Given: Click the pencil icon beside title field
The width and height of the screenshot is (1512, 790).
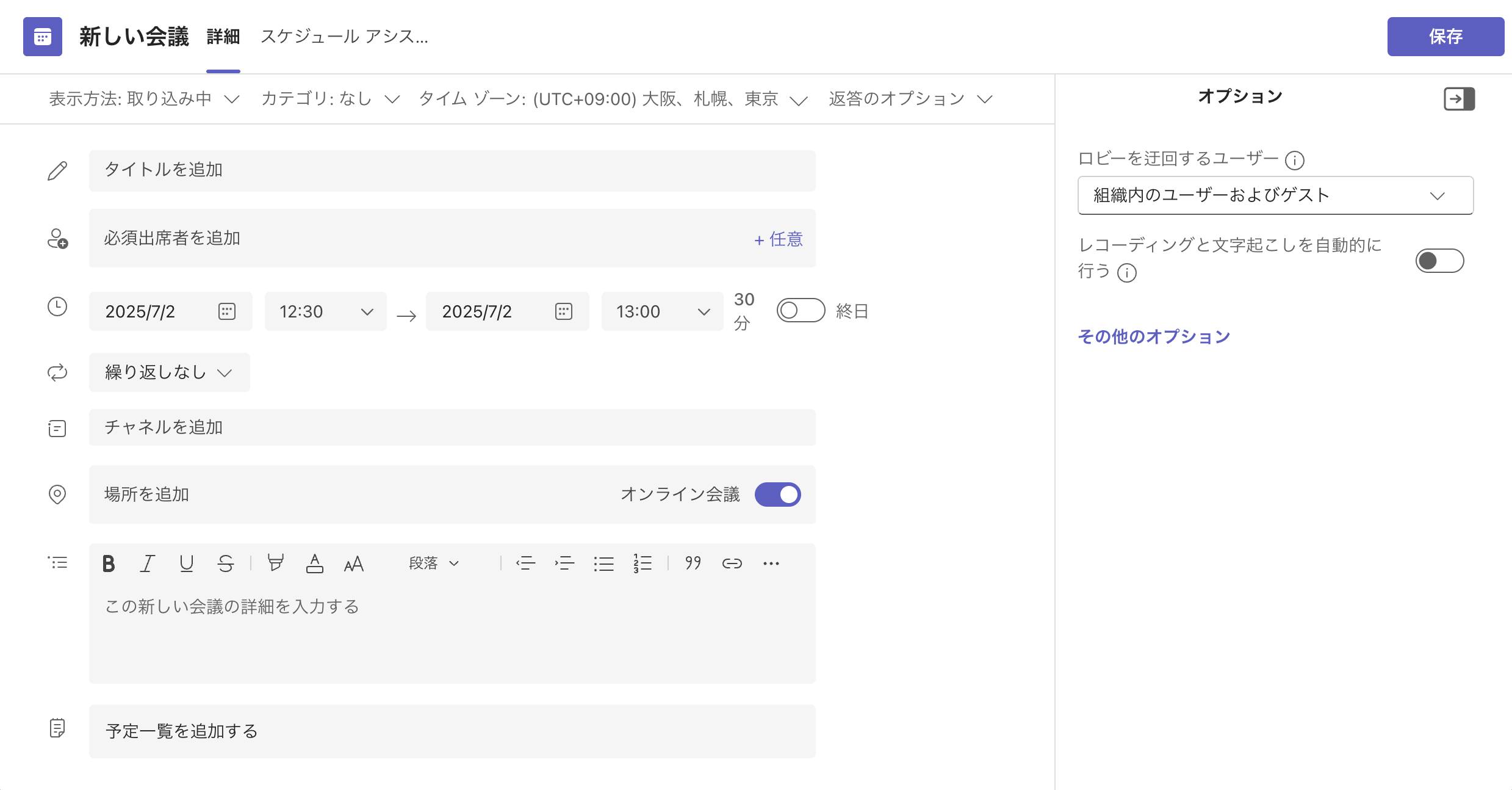Looking at the screenshot, I should 57,170.
